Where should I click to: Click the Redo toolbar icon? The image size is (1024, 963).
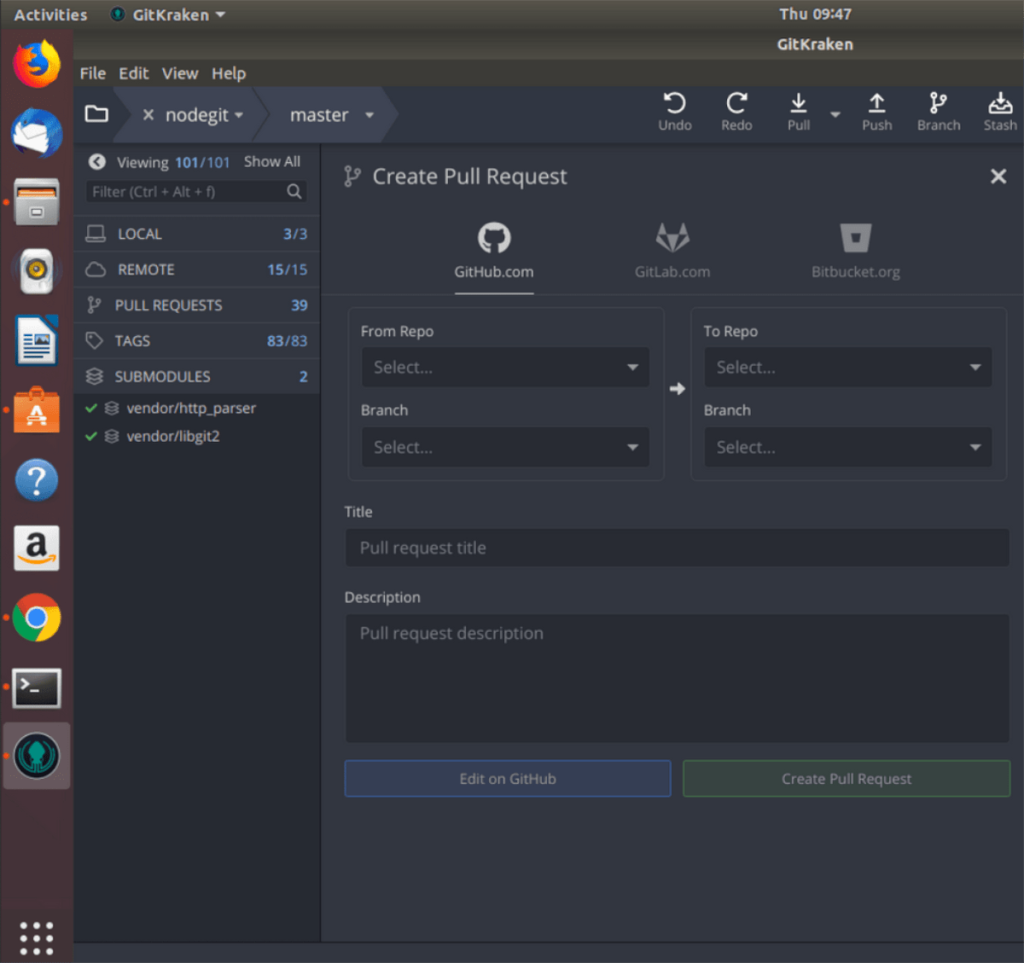[x=737, y=110]
